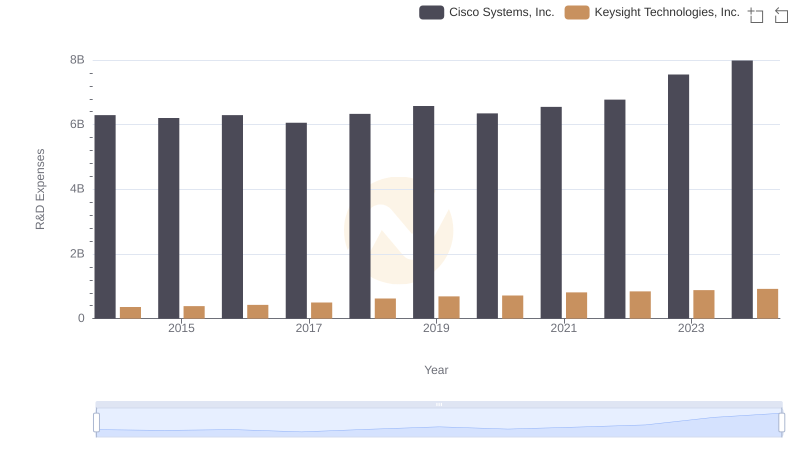Screen dimensions: 800x461
Task: Click the 2019 x-axis label
Action: 436,328
